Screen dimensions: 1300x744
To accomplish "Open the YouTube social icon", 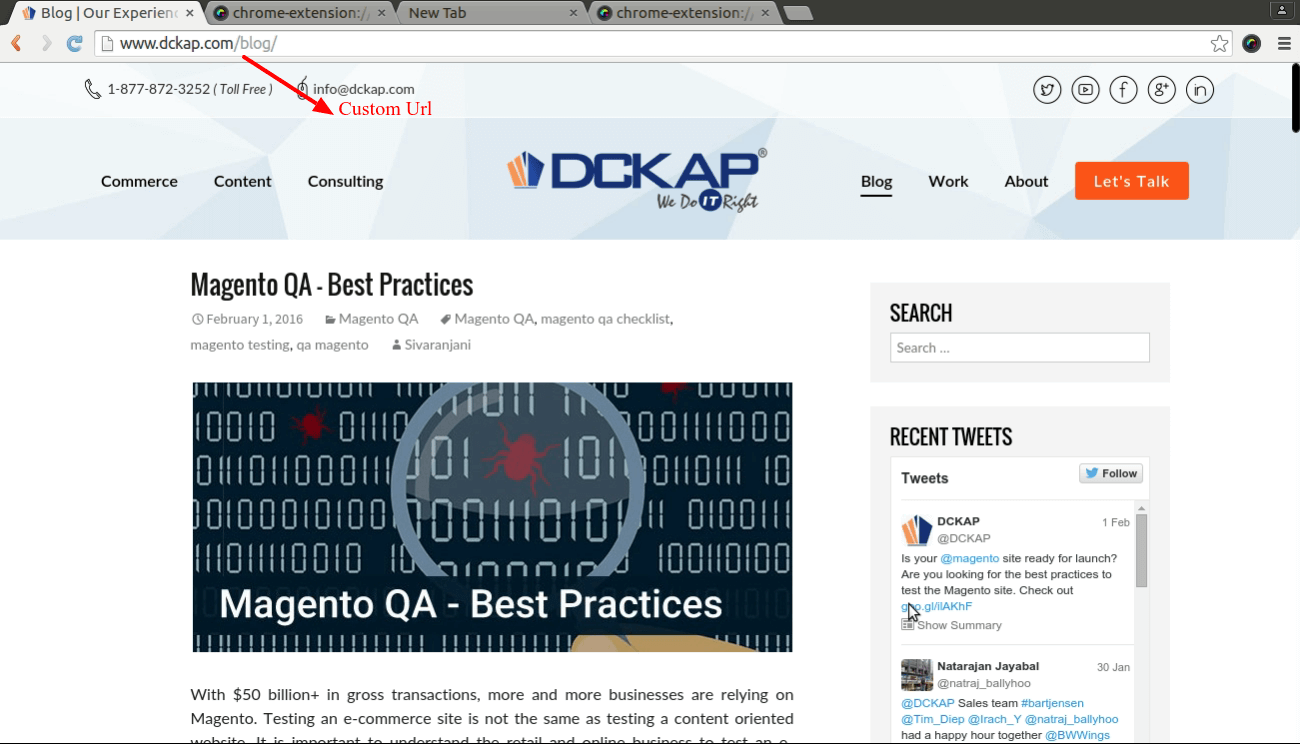I will click(1085, 89).
